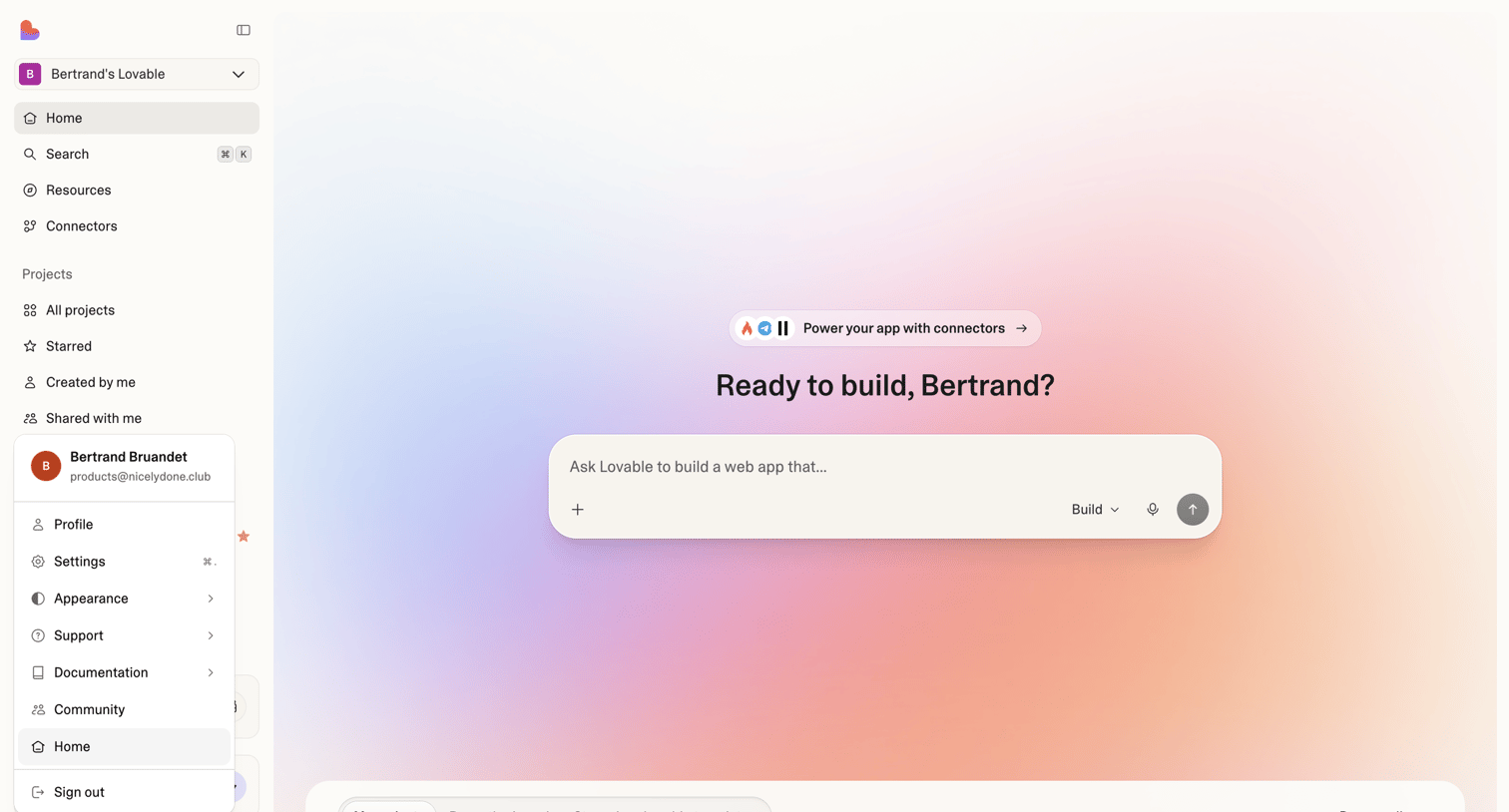Viewport: 1509px width, 812px height.
Task: Select Home in the account menu
Action: tap(124, 746)
